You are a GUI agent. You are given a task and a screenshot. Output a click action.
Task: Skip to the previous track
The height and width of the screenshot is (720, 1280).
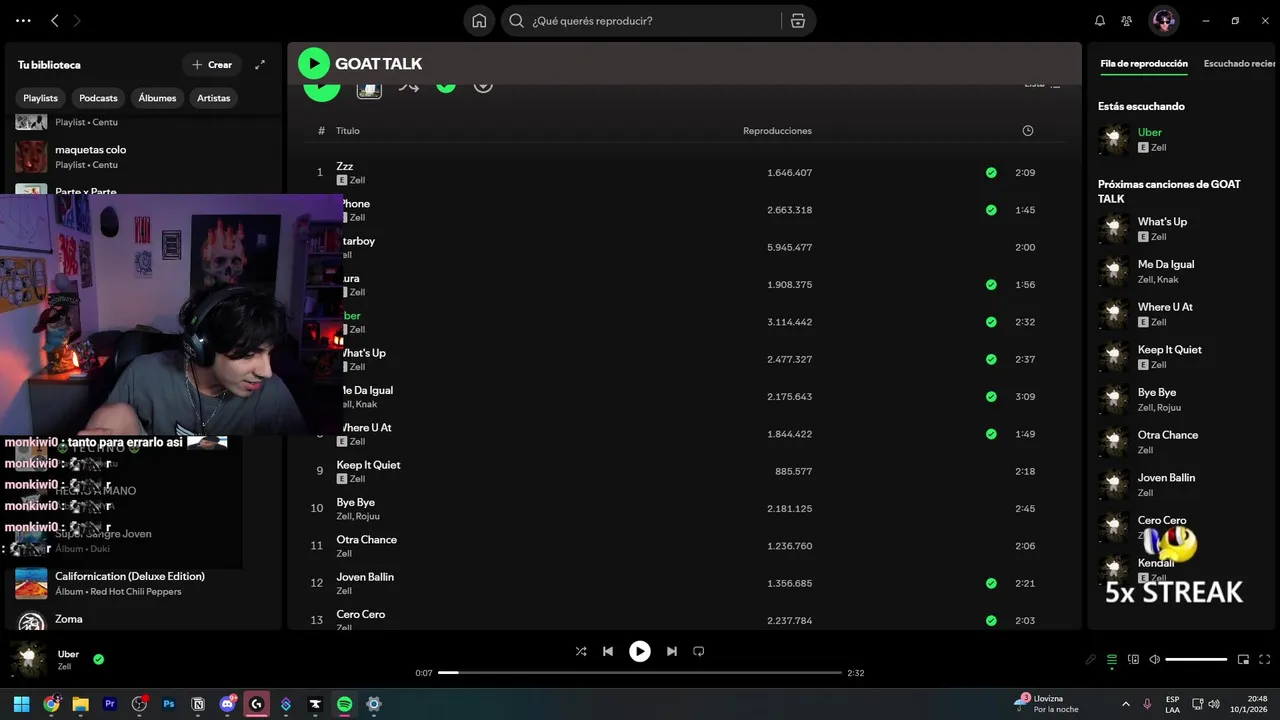(608, 651)
